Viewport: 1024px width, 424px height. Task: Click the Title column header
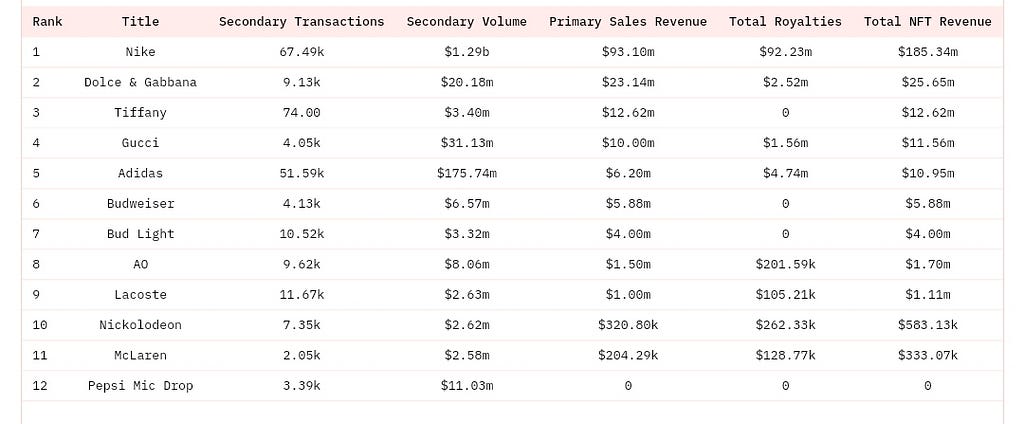coord(140,22)
